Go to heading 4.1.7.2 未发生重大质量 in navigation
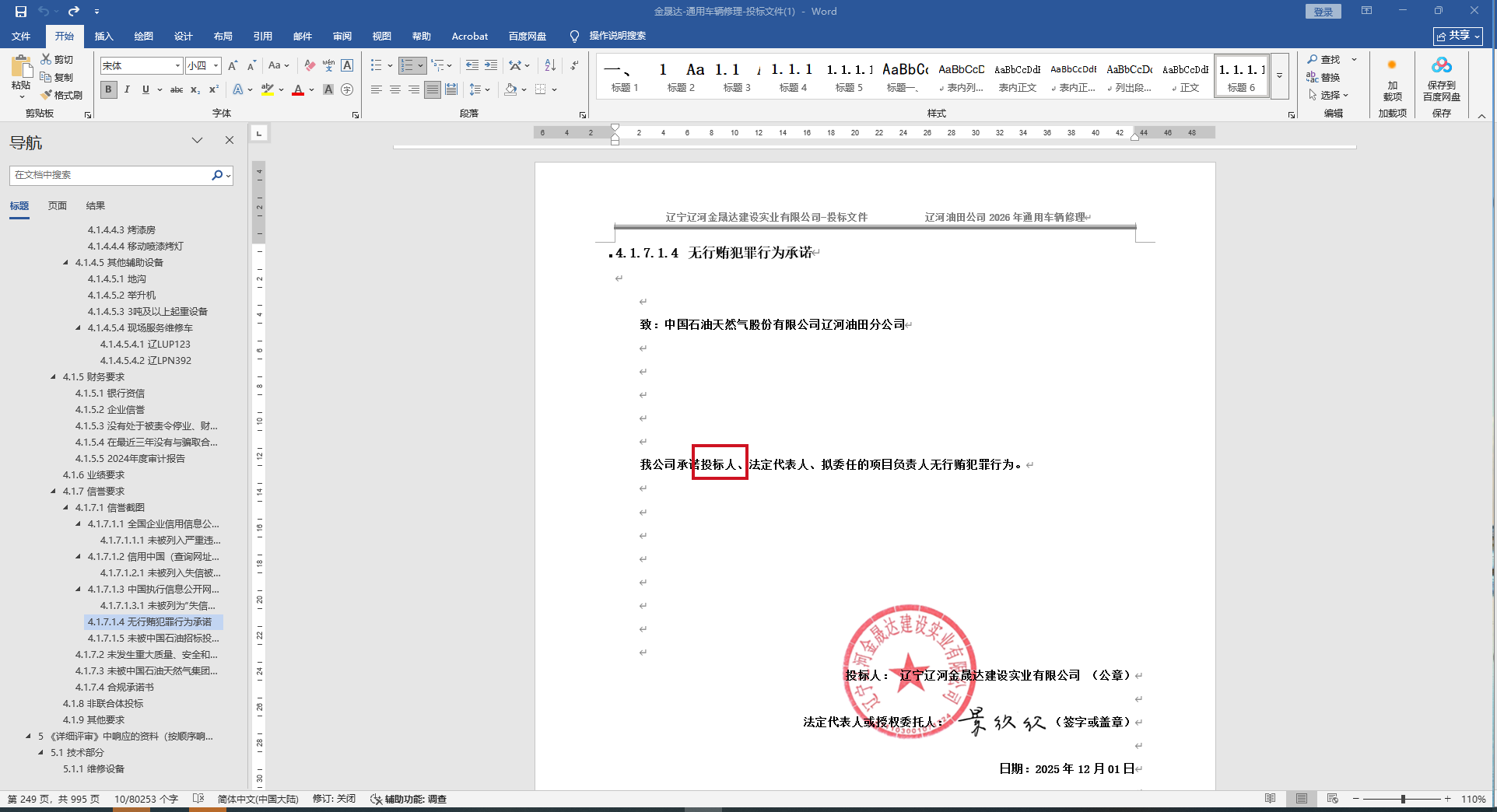This screenshot has height=812, width=1497. pos(146,655)
